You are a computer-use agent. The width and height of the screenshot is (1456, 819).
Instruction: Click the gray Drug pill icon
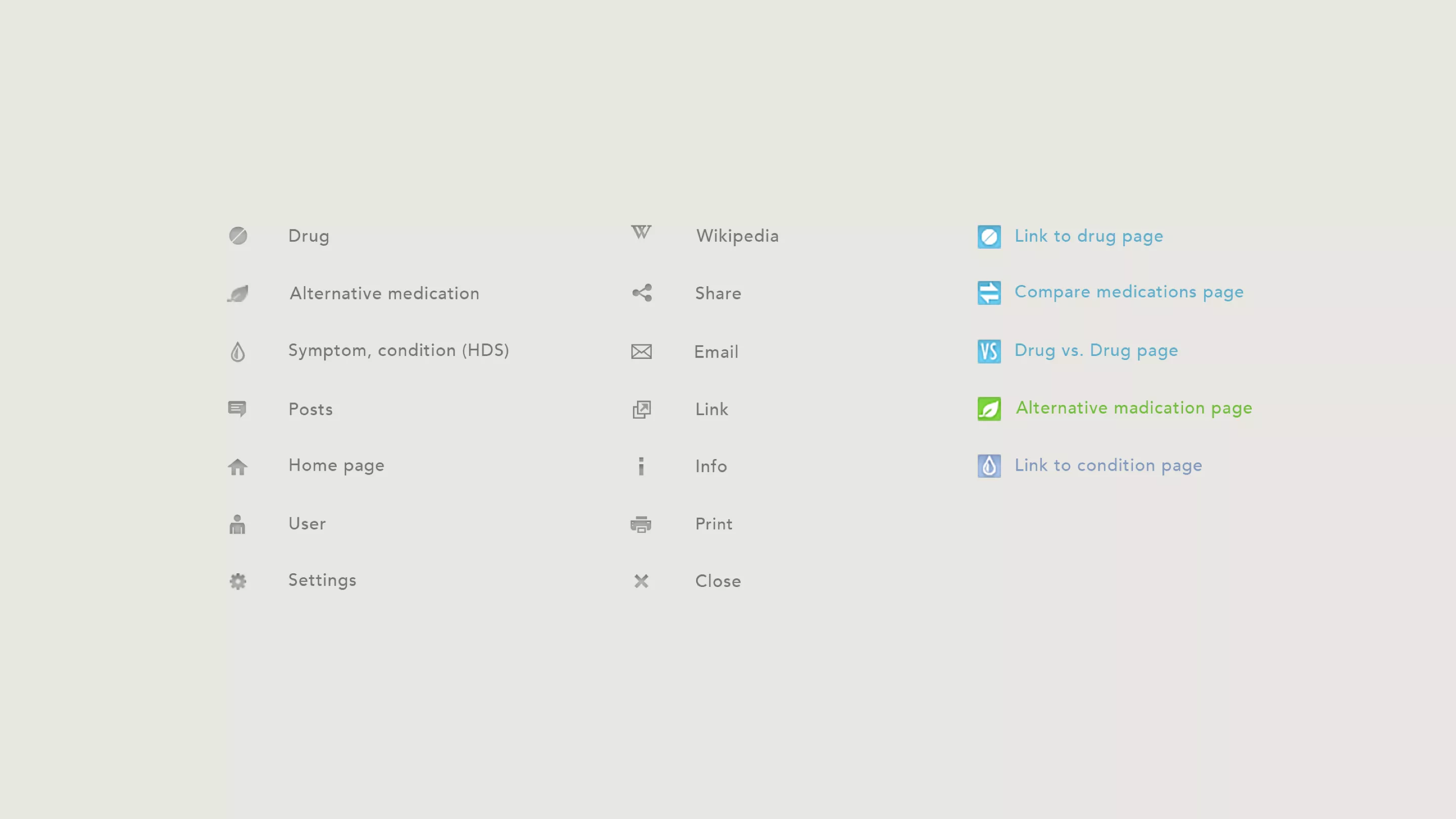pos(238,236)
